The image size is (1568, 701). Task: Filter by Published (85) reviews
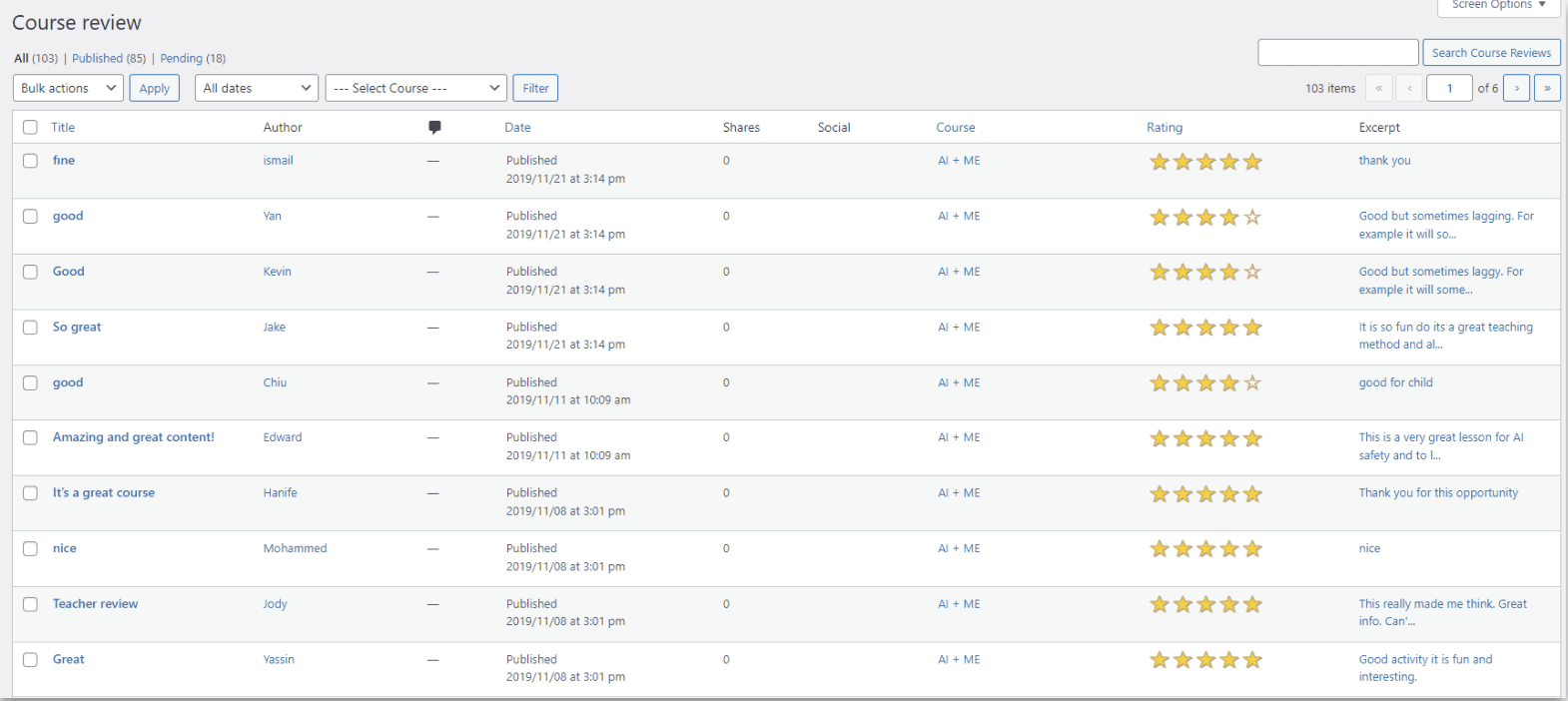click(x=109, y=58)
